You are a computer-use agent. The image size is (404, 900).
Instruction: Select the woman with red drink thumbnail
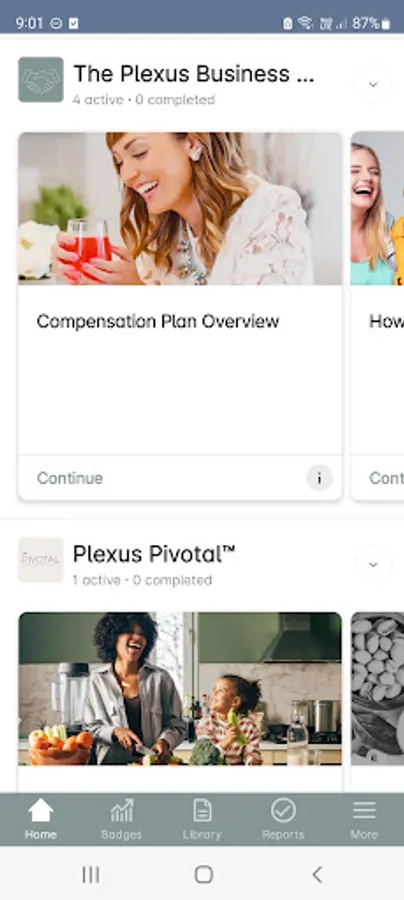coord(180,209)
